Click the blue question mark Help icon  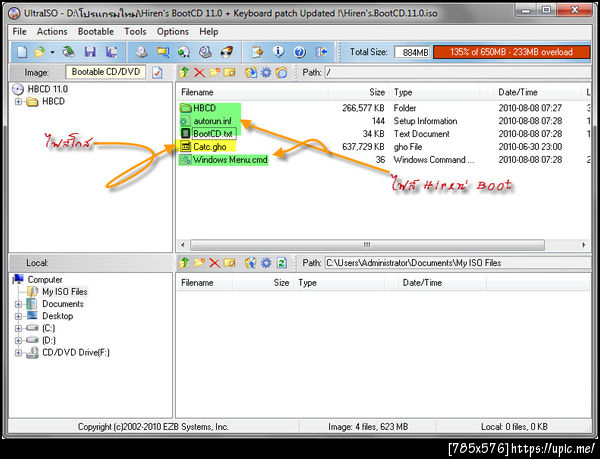point(300,52)
